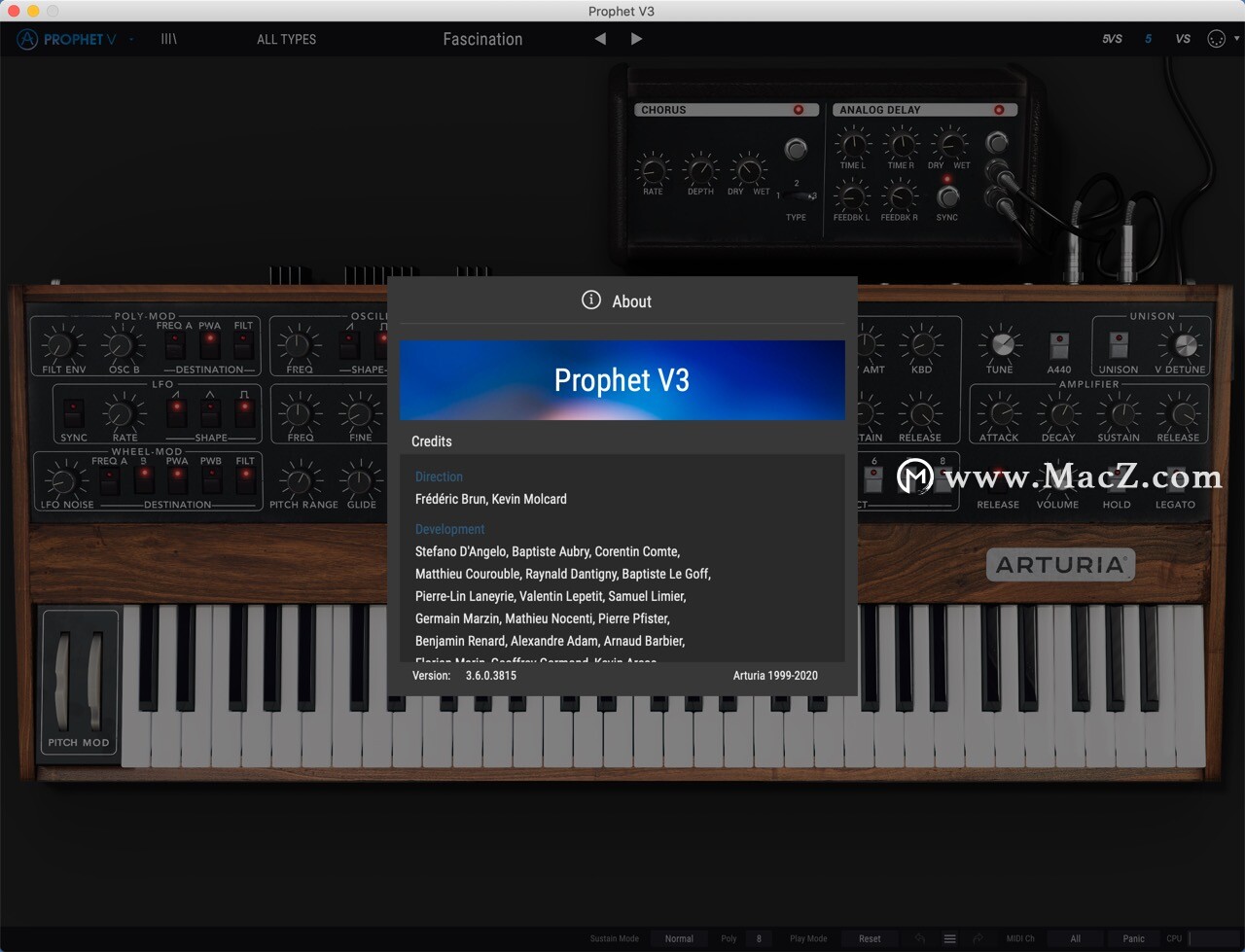Click the Amplifier Release knob
This screenshot has width=1245, height=952.
(1179, 412)
